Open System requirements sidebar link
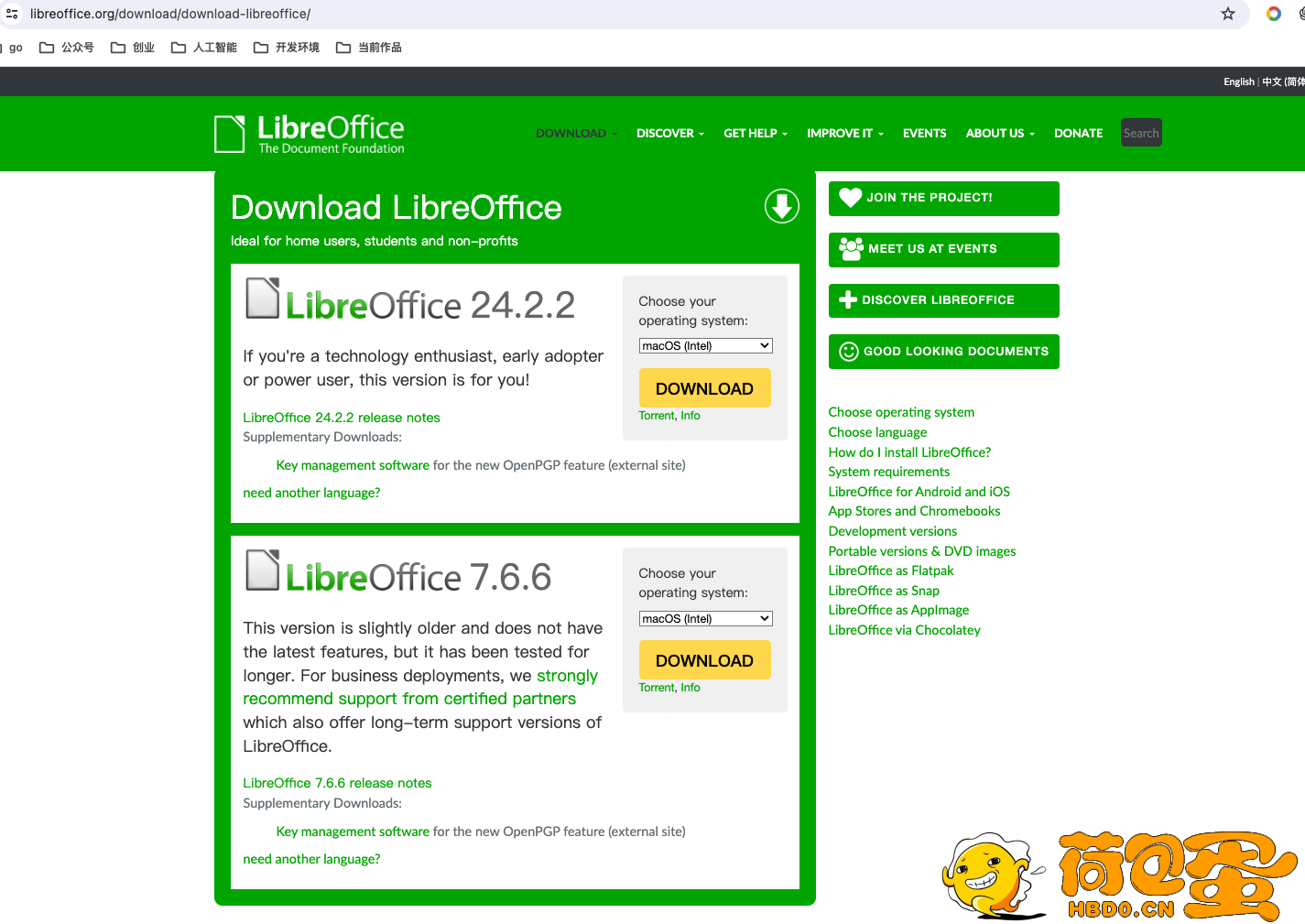This screenshot has width=1305, height=924. pyautogui.click(x=889, y=472)
